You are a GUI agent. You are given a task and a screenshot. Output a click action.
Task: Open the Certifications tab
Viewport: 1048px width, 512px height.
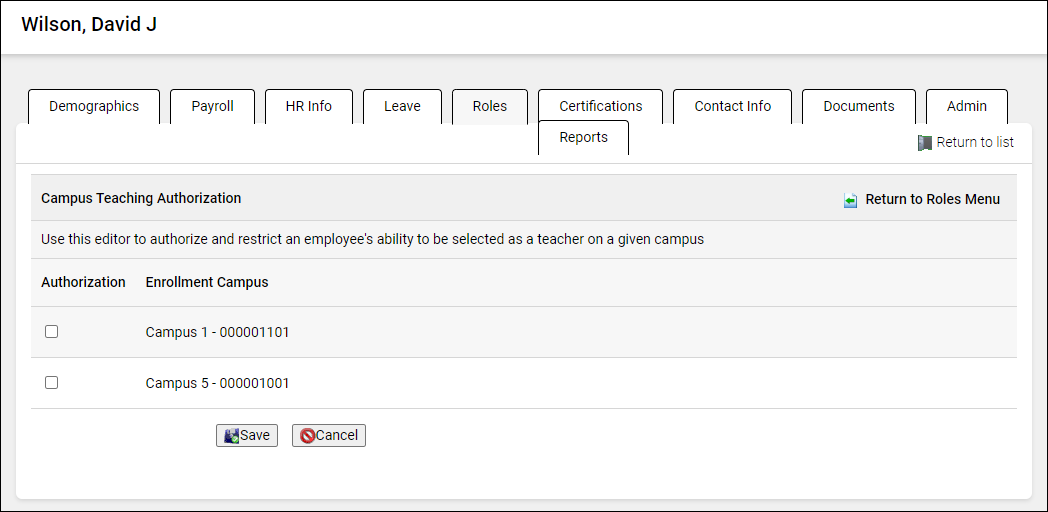click(x=600, y=106)
